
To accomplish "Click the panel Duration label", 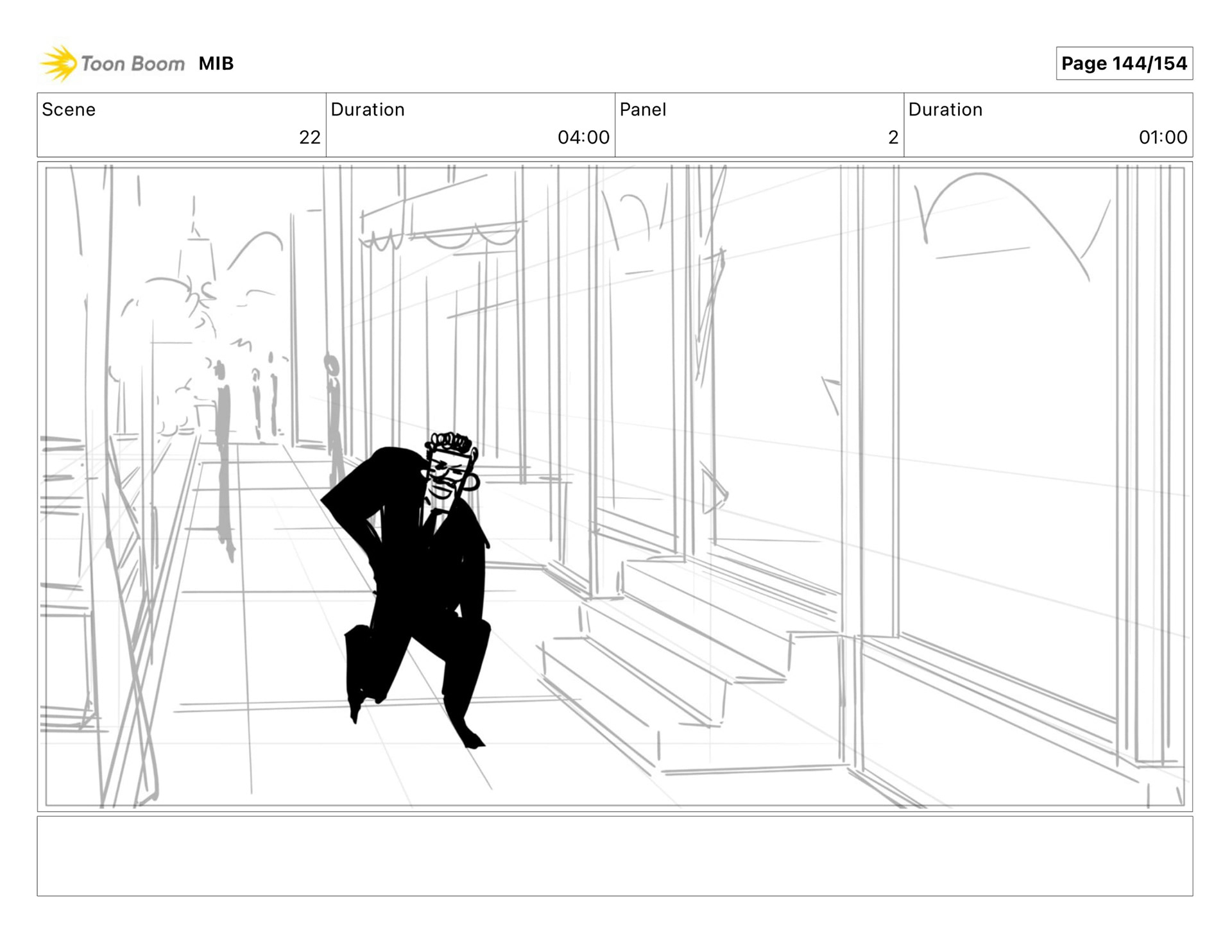I will (x=945, y=110).
